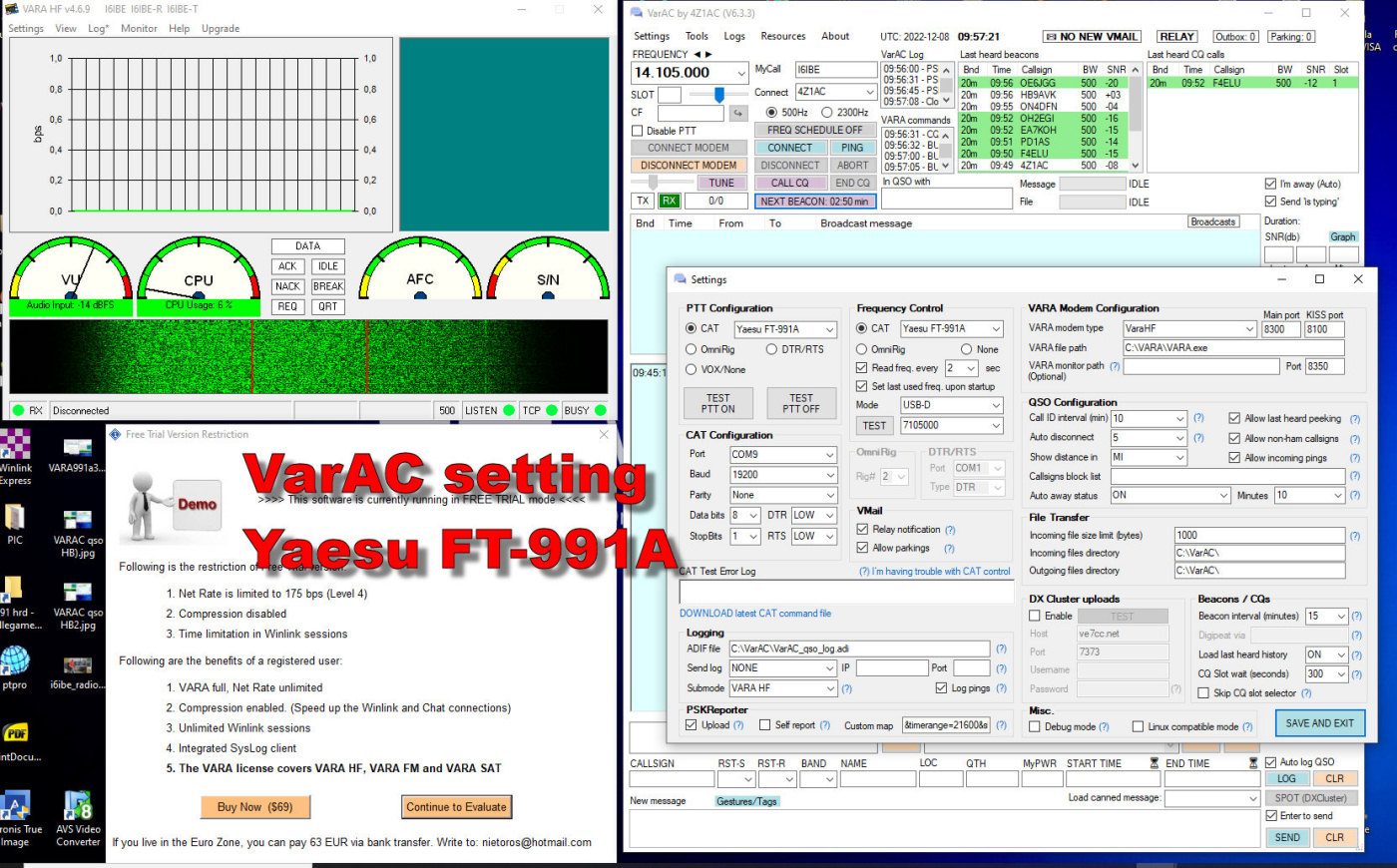Click help icon beside Beacon interval dropdown
Viewport: 1397px width, 868px height.
1356,617
